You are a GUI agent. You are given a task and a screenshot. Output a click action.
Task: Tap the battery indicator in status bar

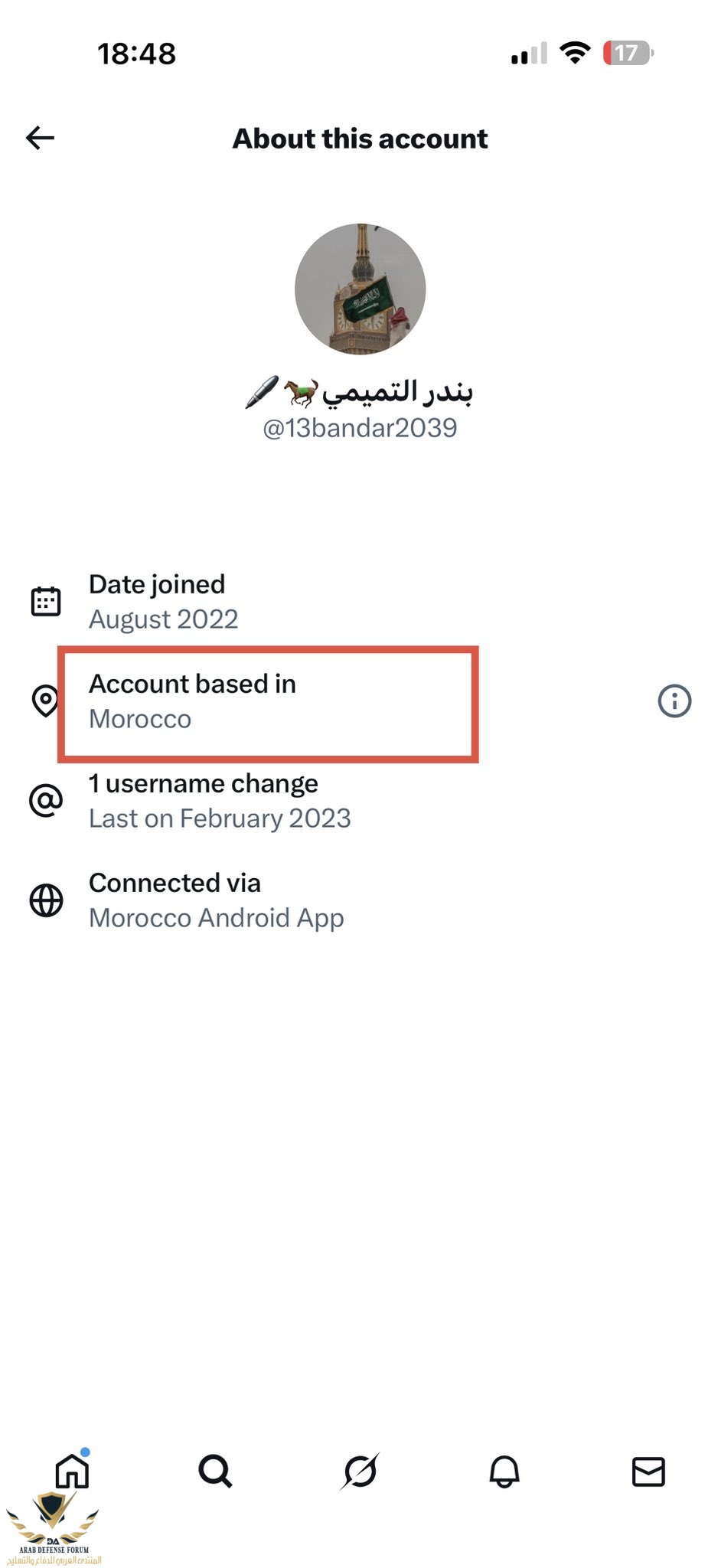pos(628,54)
